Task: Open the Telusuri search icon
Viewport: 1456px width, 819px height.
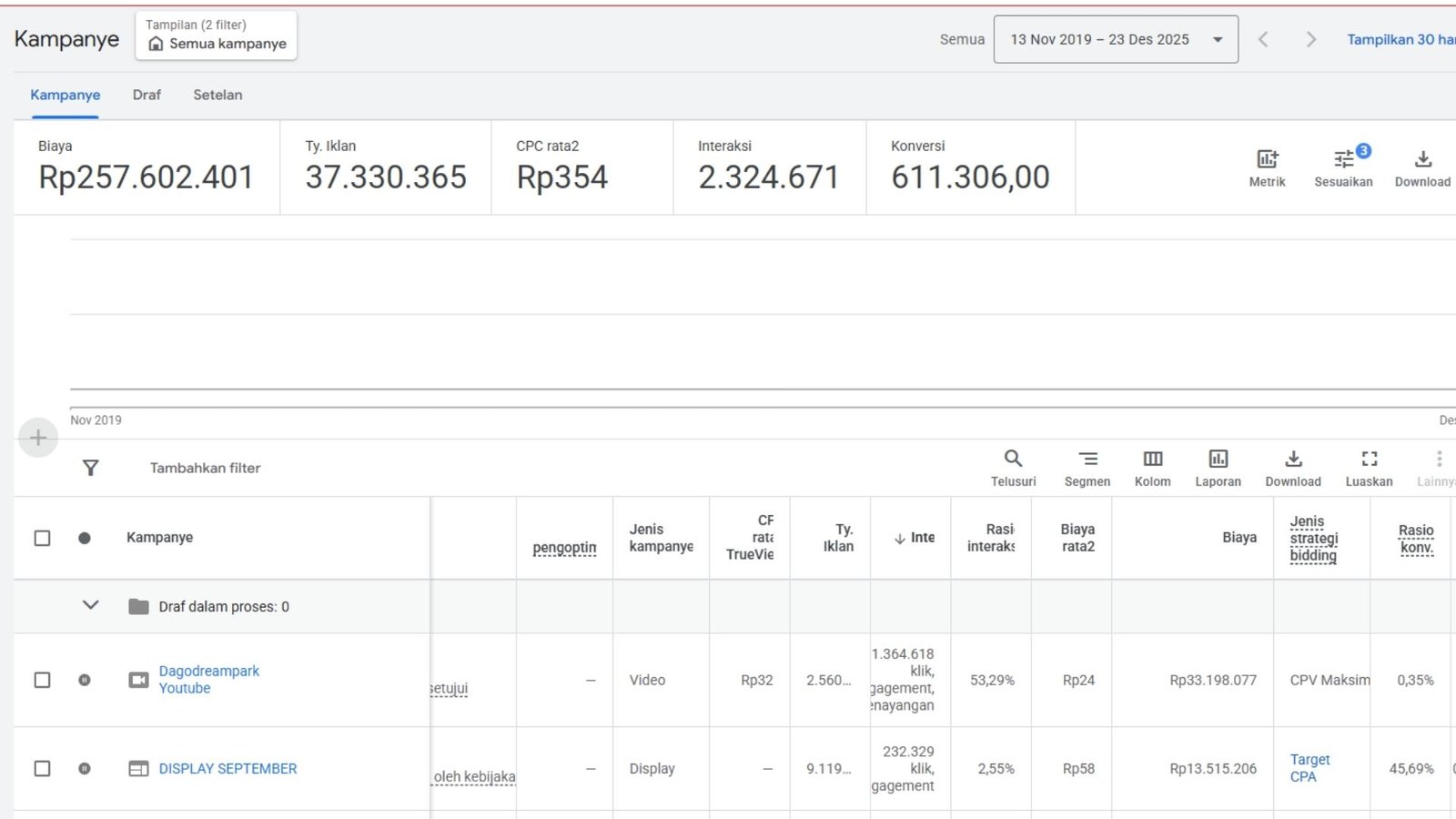Action: pos(1013,460)
